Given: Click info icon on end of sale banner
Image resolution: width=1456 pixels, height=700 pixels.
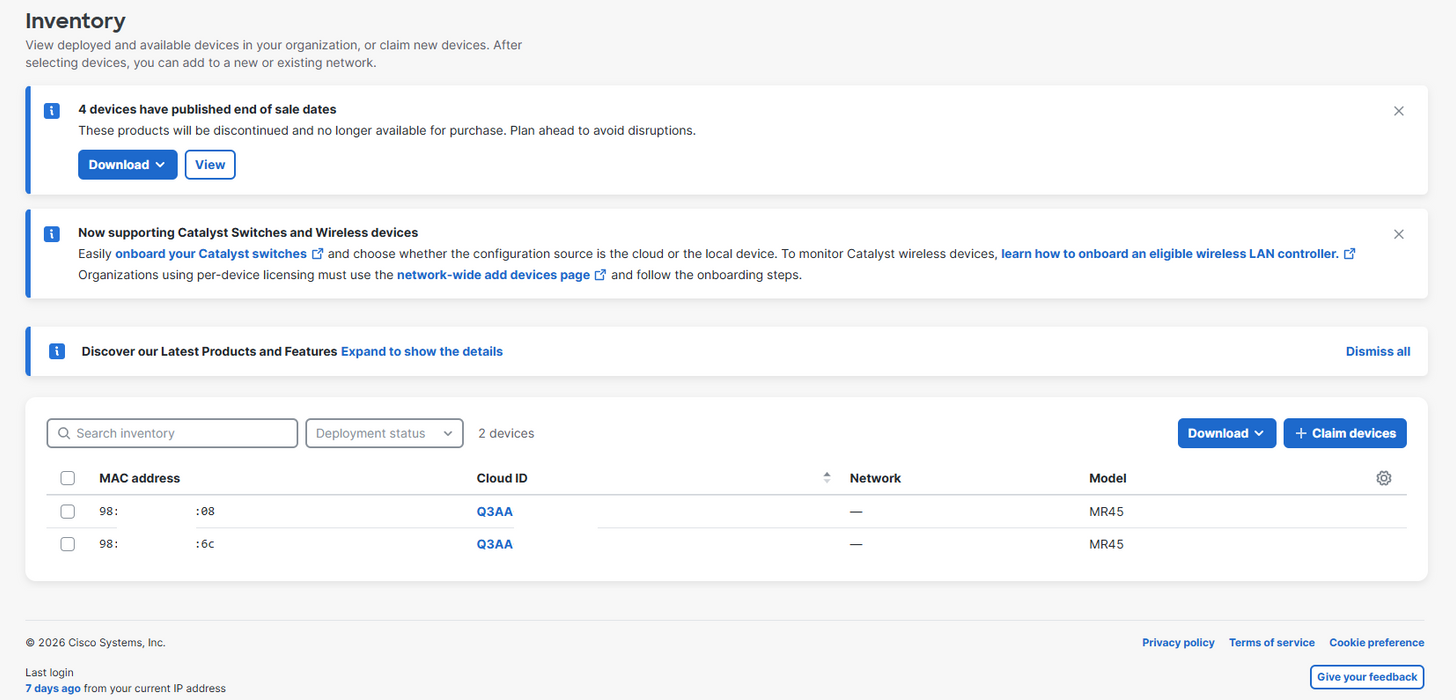Looking at the screenshot, I should pos(52,111).
